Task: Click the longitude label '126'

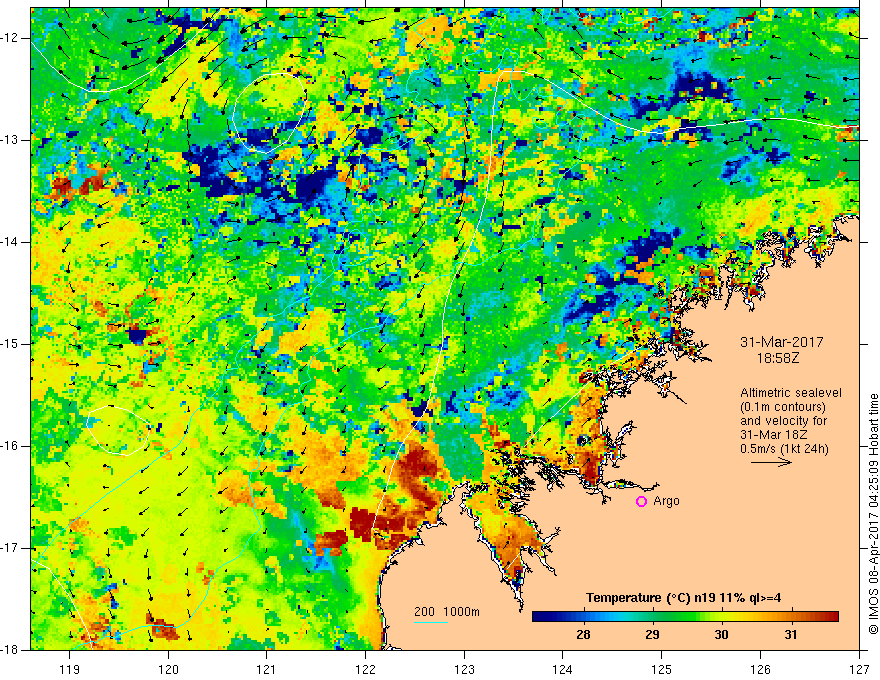Action: [x=760, y=669]
